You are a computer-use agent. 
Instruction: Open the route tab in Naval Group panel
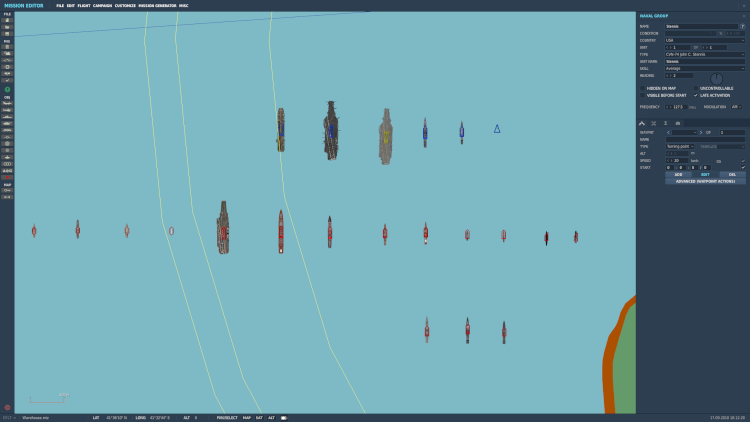(642, 122)
